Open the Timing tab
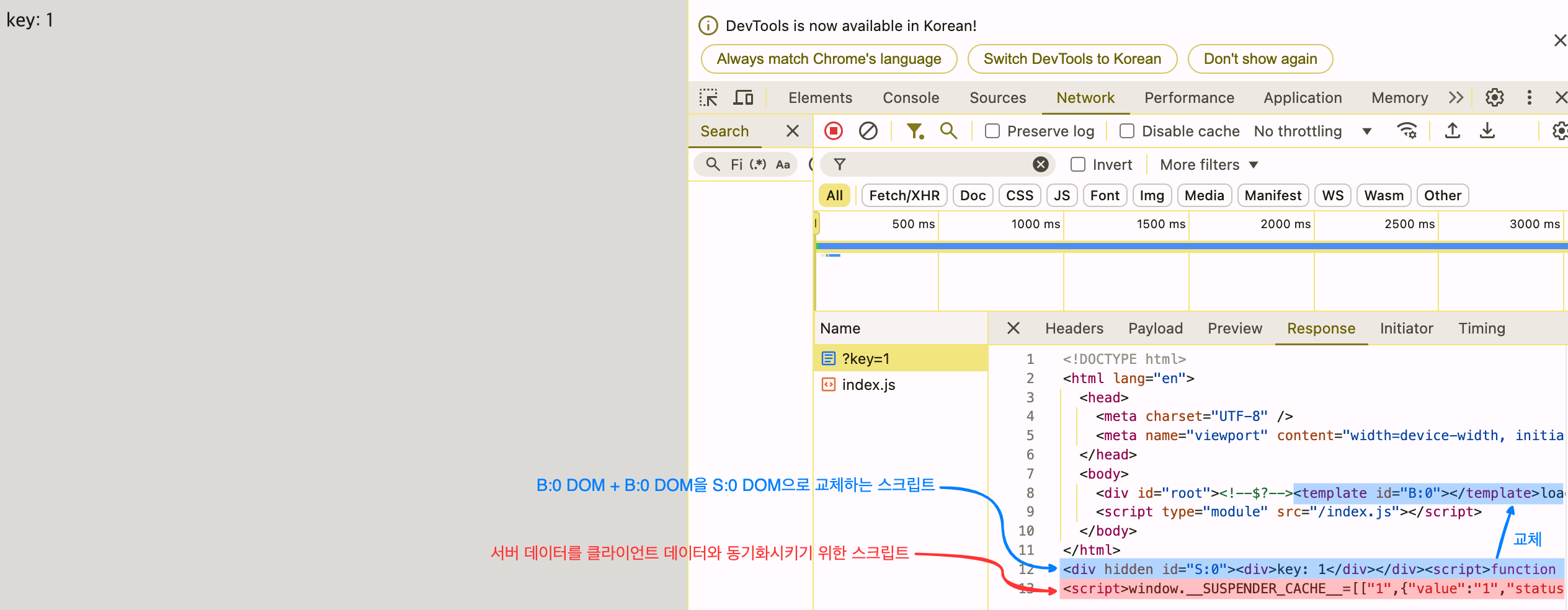Image resolution: width=1568 pixels, height=610 pixels. point(1481,328)
